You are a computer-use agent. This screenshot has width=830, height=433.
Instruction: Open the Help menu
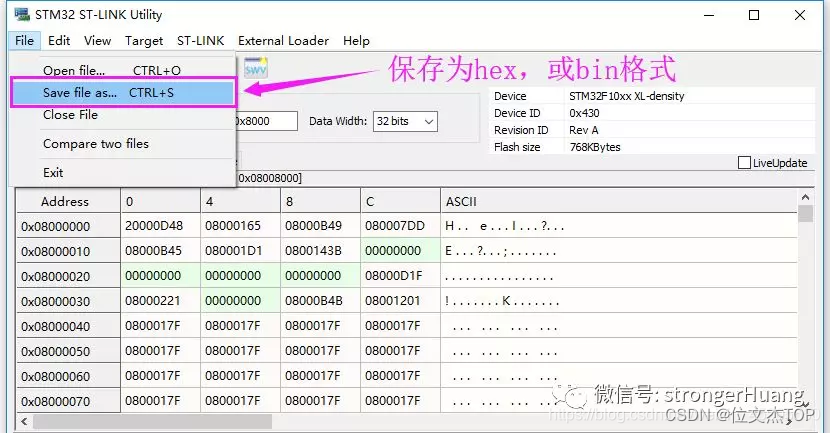pyautogui.click(x=356, y=41)
